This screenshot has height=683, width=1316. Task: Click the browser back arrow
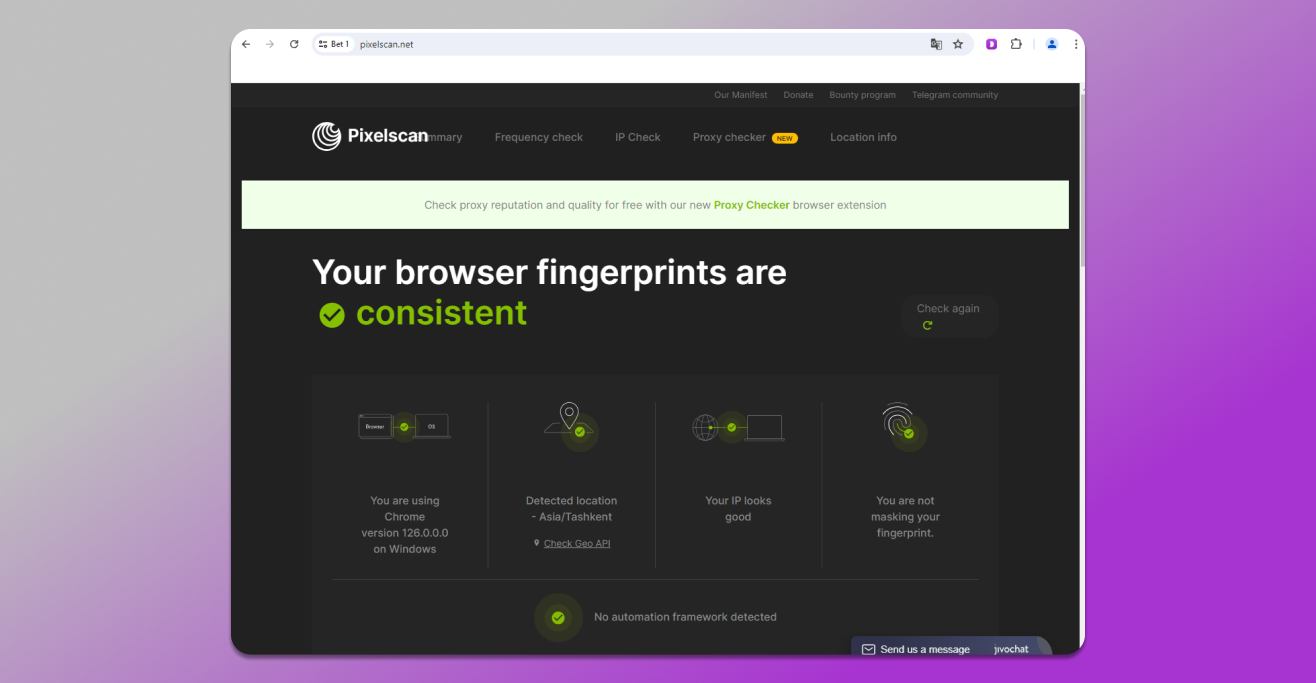click(x=246, y=44)
